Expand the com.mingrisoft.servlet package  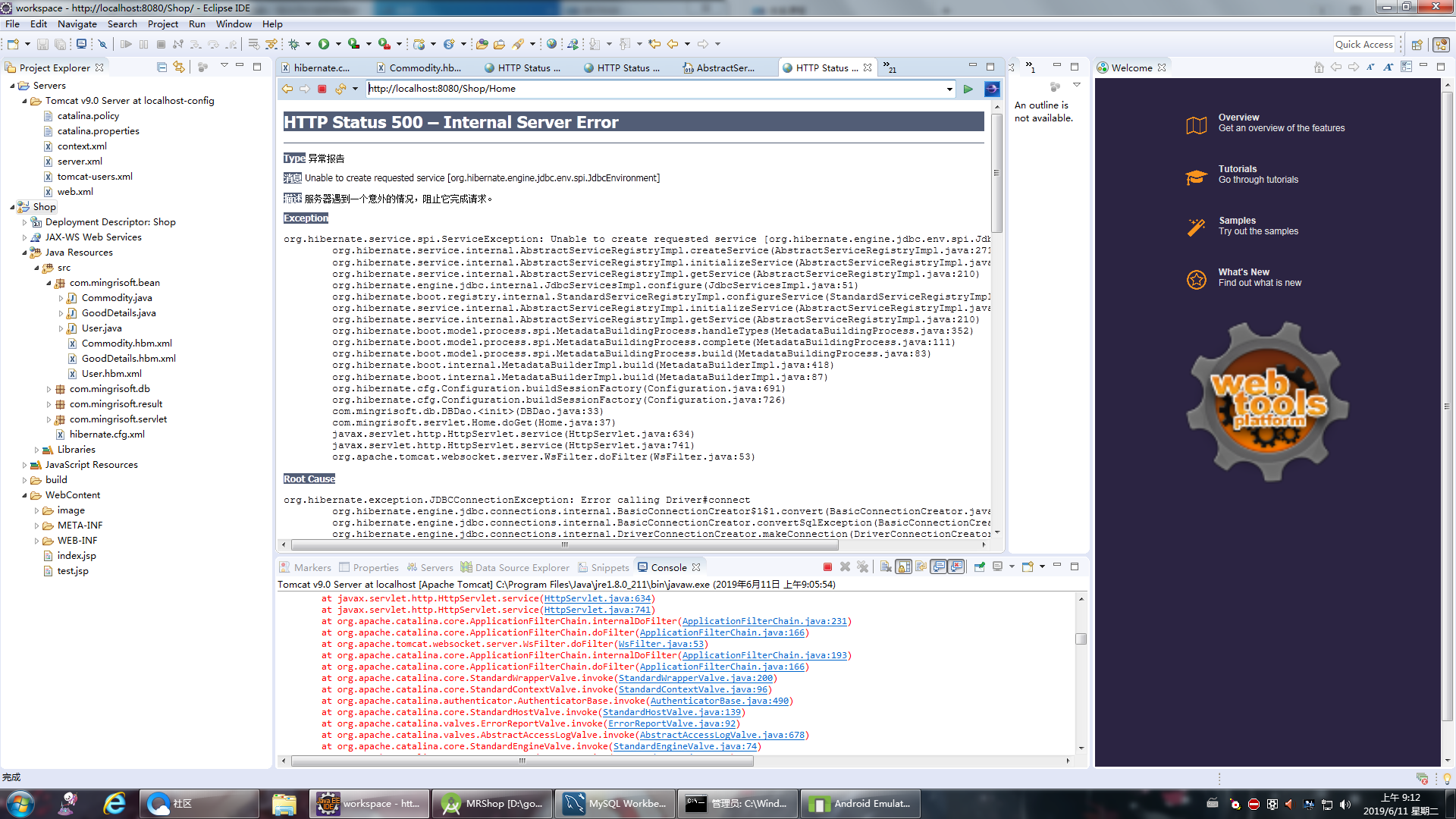49,419
